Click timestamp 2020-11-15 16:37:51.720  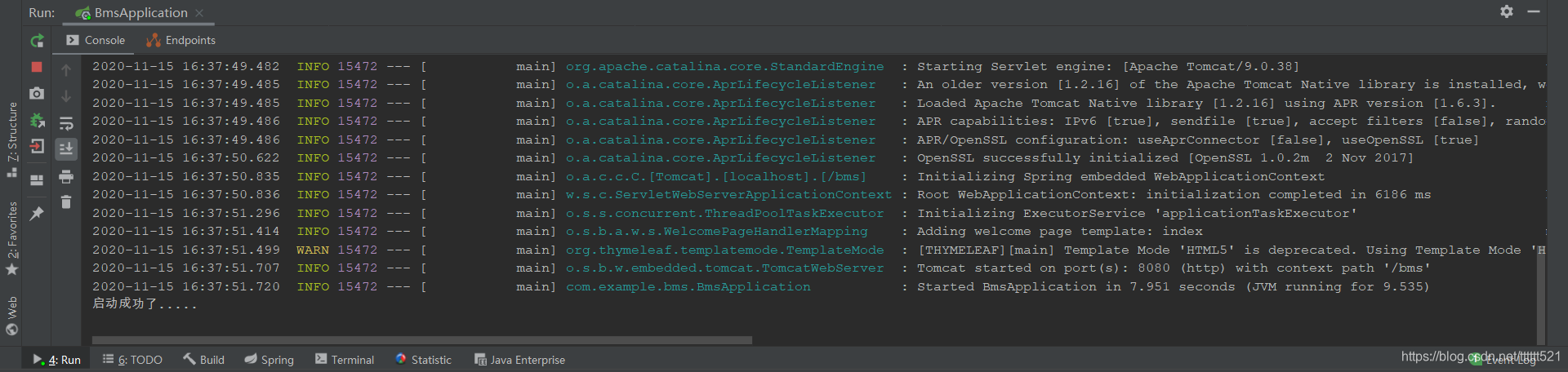coord(185,287)
